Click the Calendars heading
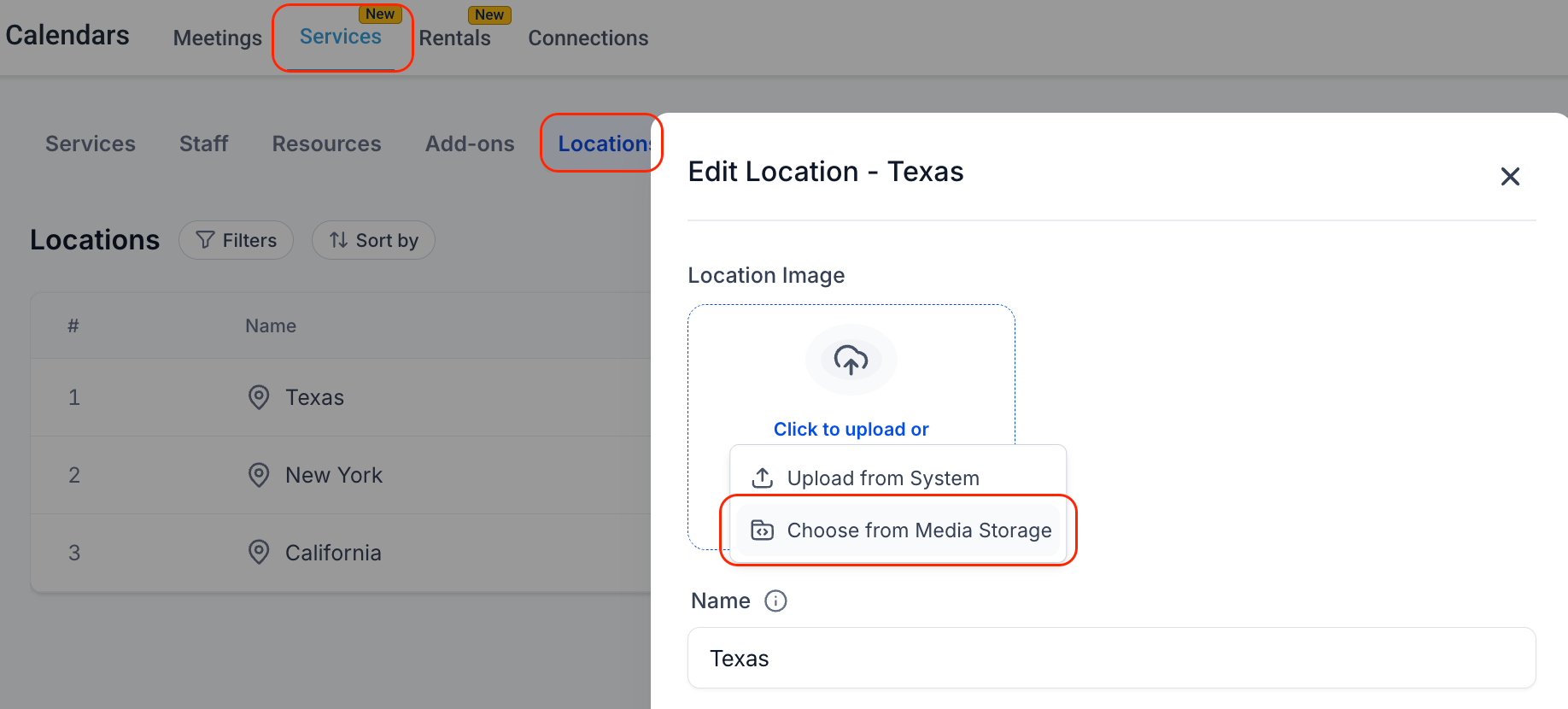 pyautogui.click(x=67, y=35)
